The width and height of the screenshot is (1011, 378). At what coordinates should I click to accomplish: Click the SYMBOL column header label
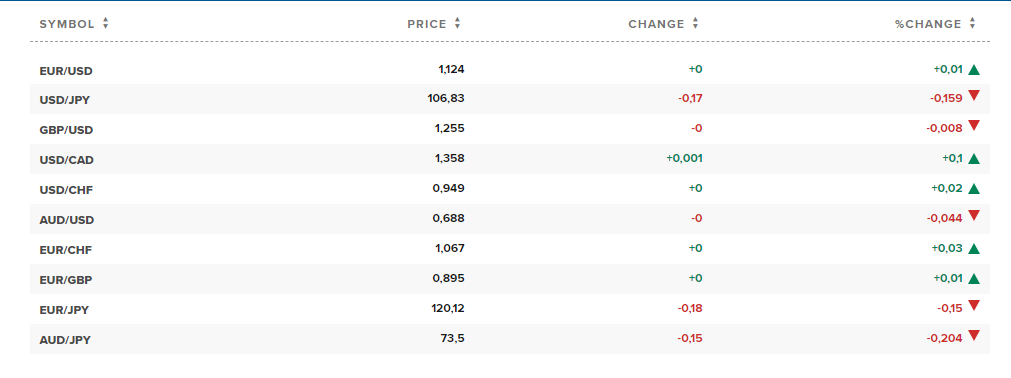click(67, 24)
